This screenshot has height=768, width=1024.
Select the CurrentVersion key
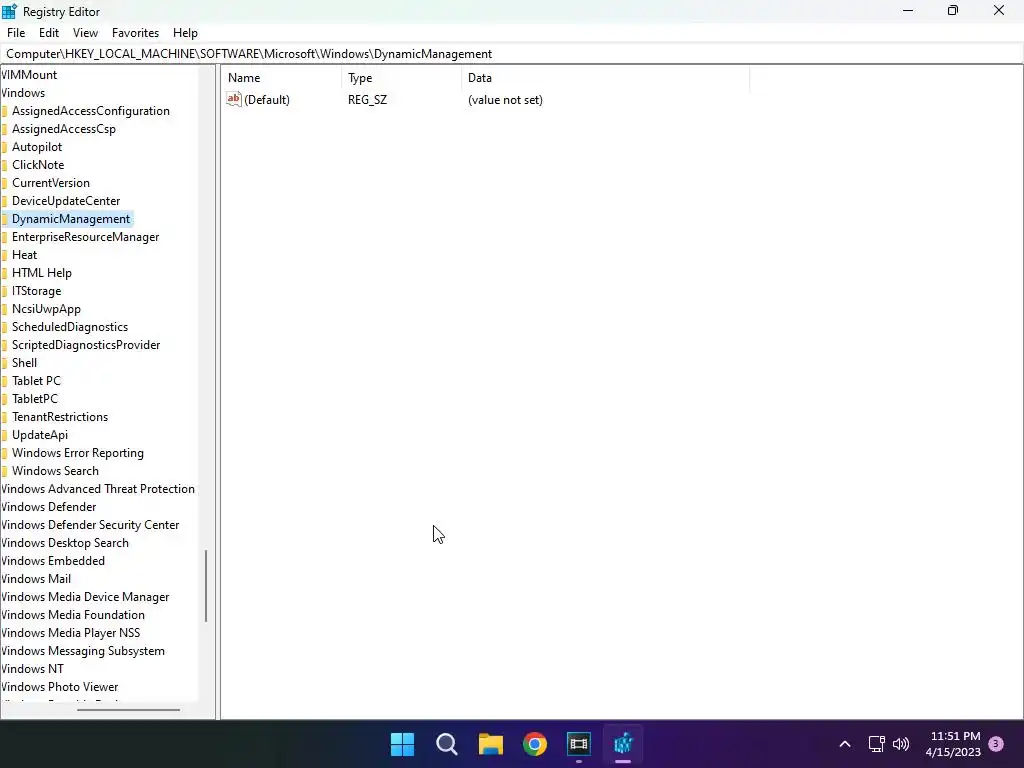50,183
